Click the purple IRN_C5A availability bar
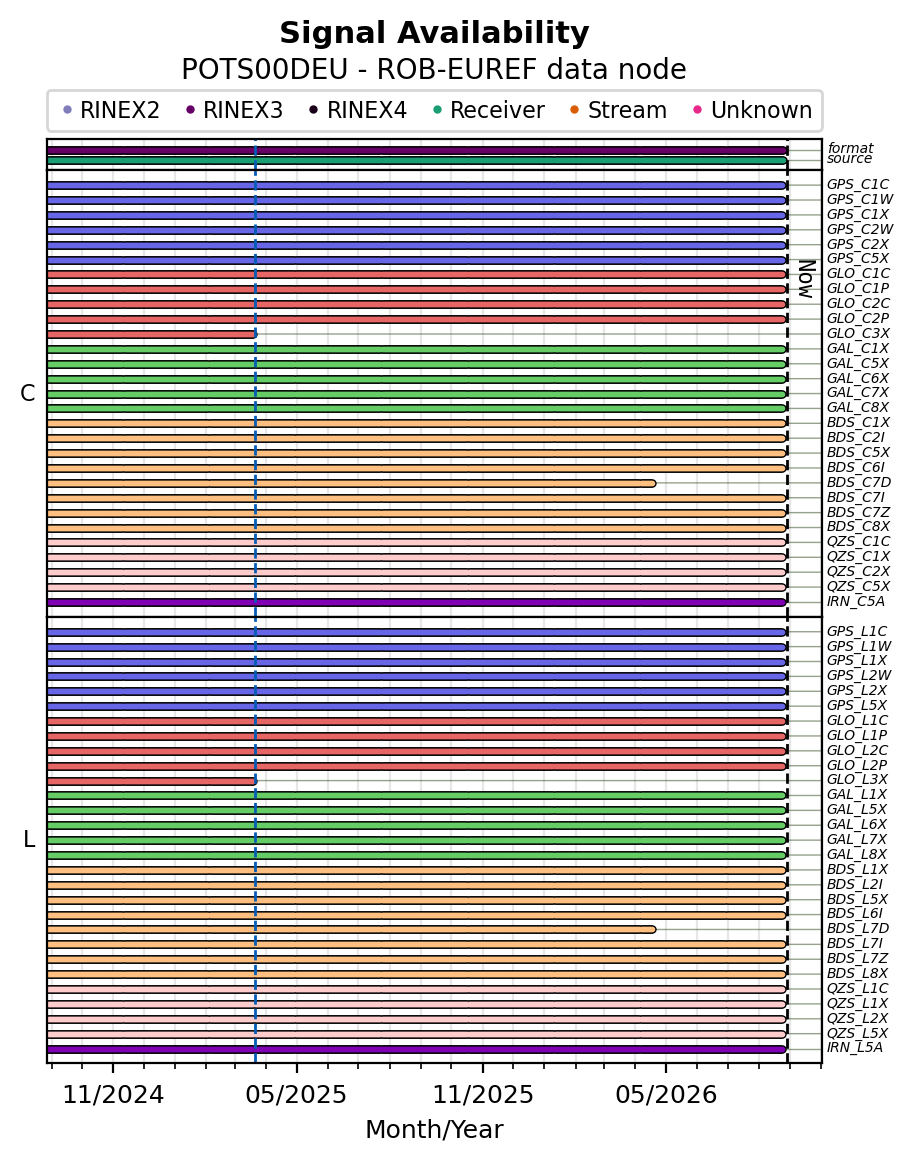The width and height of the screenshot is (914, 1162). pos(417,602)
